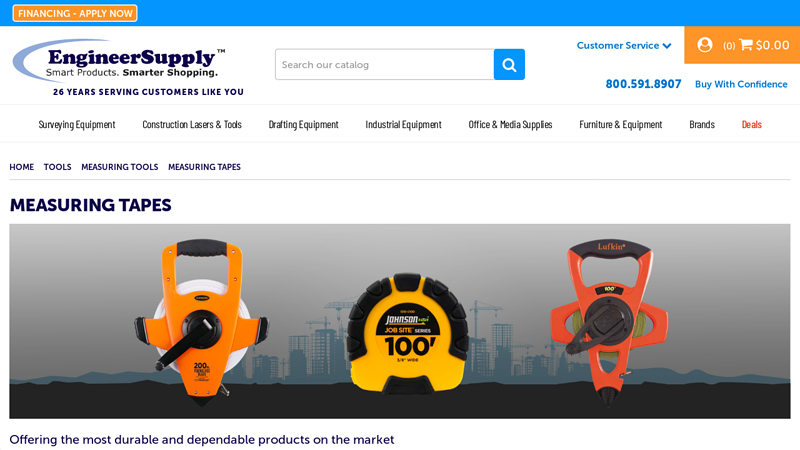
Task: Open Construction Lasers & Tools menu
Action: (x=192, y=125)
